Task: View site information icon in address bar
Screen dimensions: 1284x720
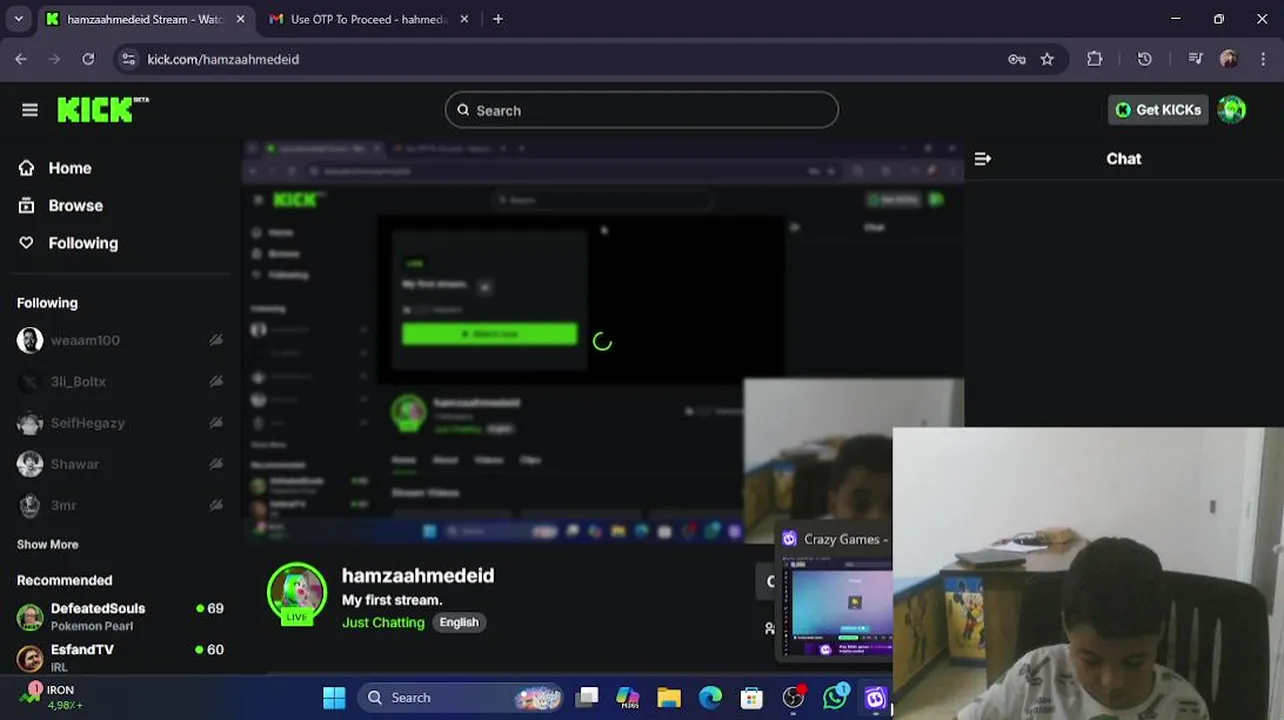Action: point(128,59)
